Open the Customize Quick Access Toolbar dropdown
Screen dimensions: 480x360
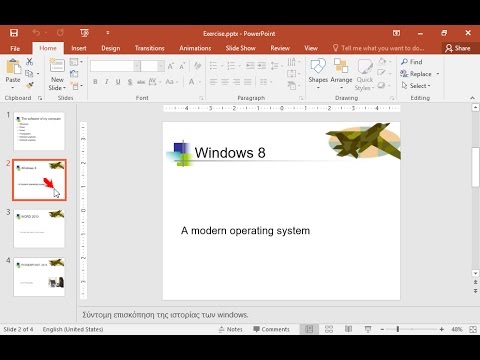click(x=108, y=33)
